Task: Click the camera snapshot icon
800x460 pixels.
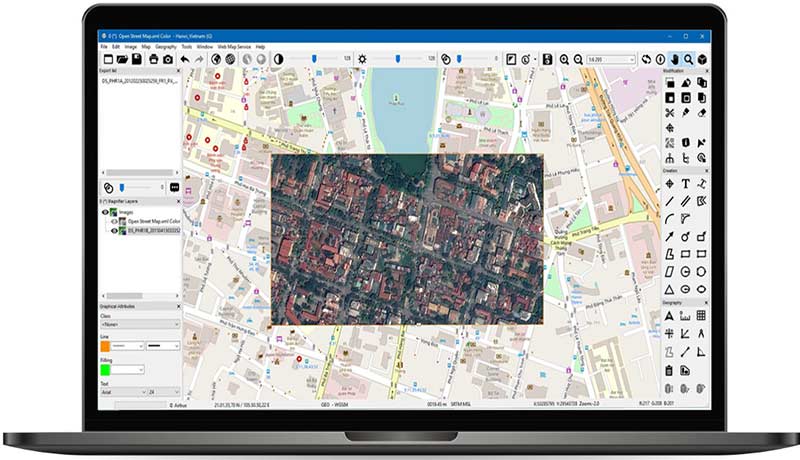Action: point(168,60)
